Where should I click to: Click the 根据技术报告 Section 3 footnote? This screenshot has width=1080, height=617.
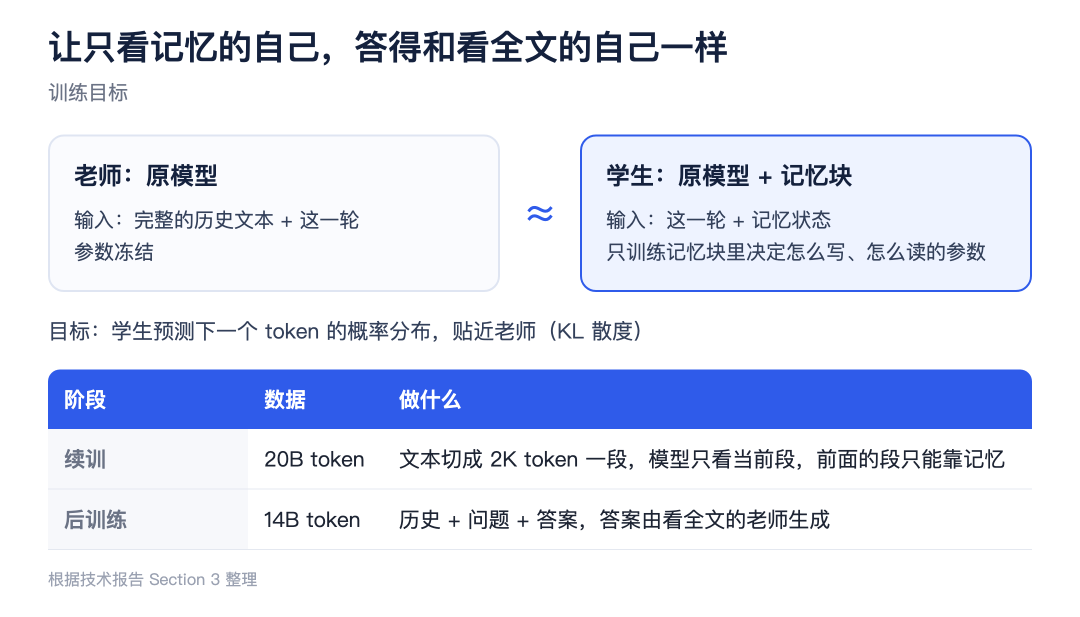(x=153, y=580)
